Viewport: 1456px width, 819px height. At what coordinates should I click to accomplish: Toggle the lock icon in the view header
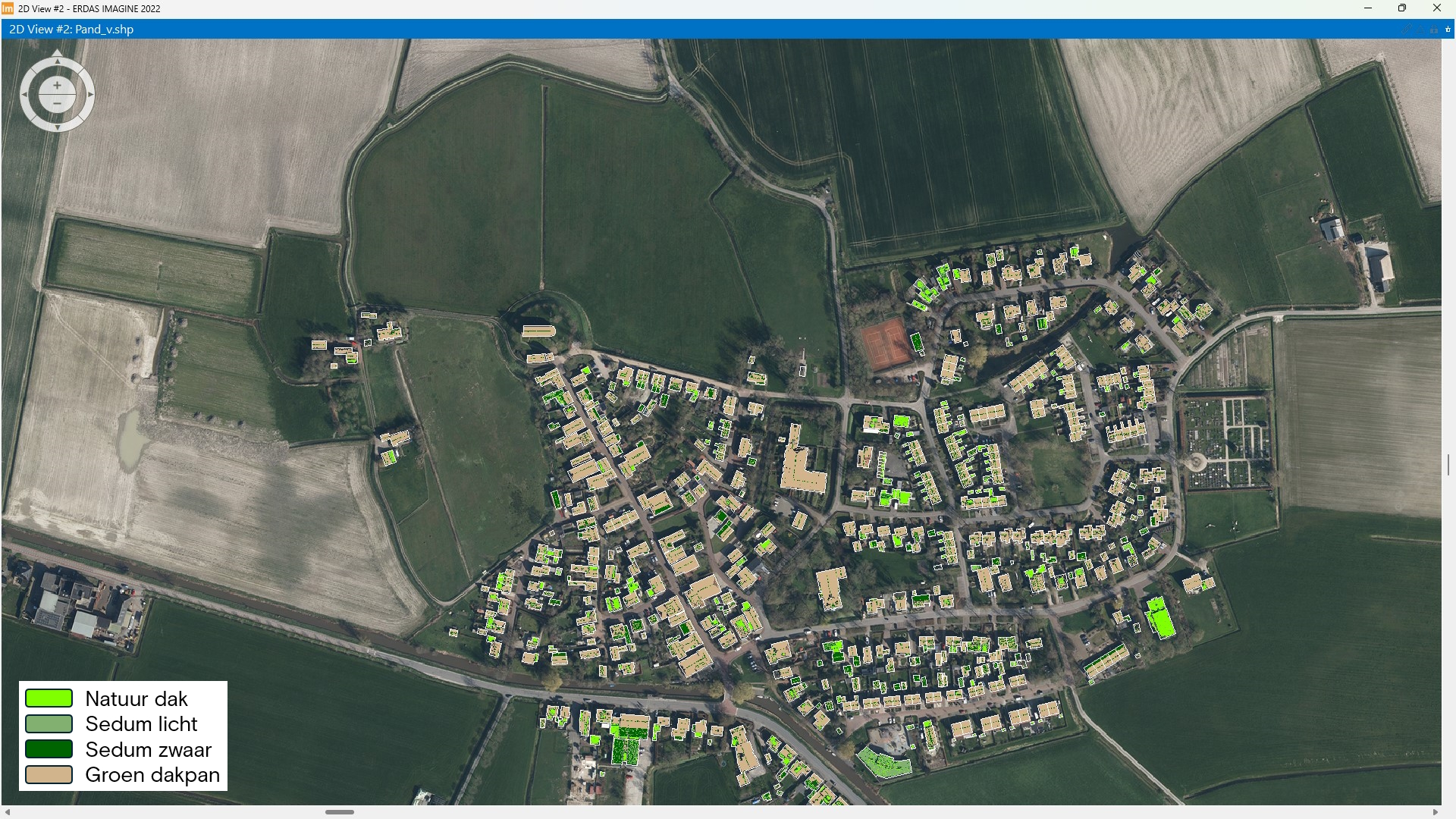click(x=1434, y=30)
